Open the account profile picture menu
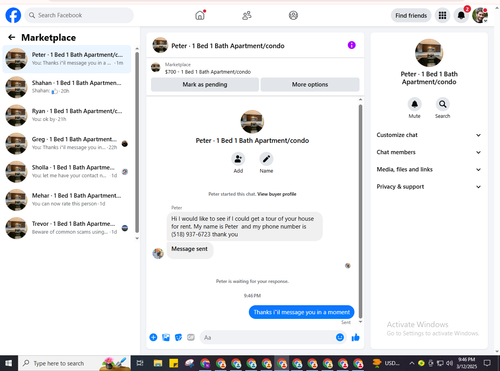Image resolution: width=500 pixels, height=371 pixels. pos(480,15)
